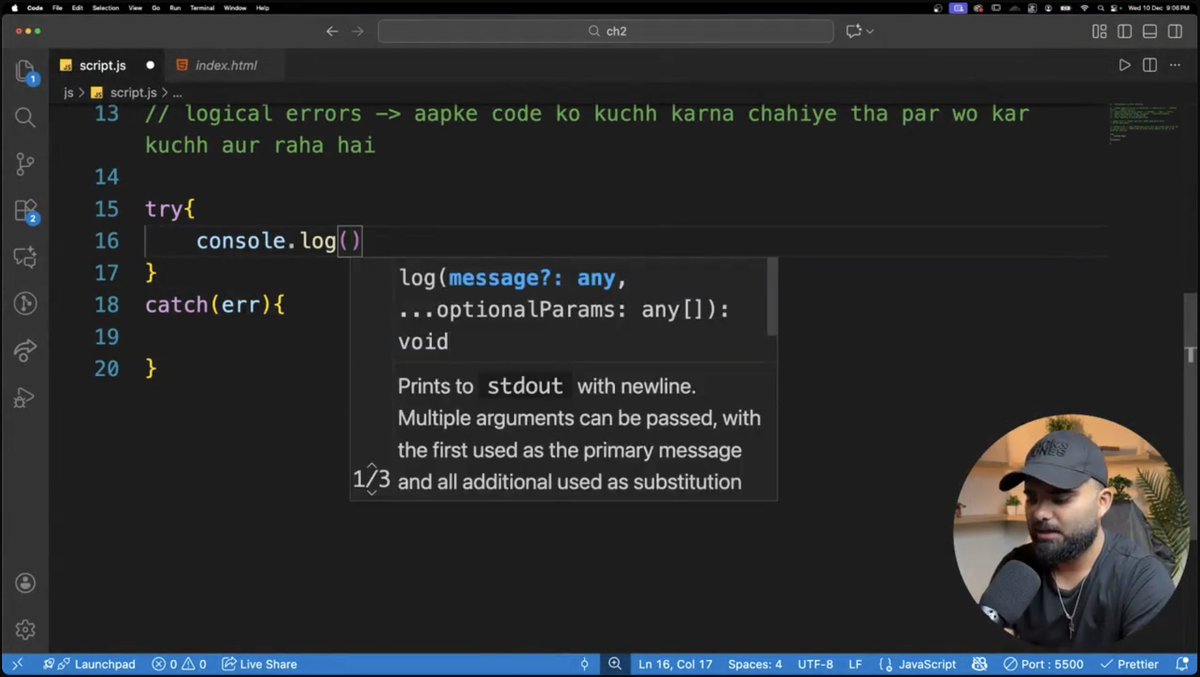Click the Prettier formatter status item
Viewport: 1200px width, 677px height.
point(1131,663)
